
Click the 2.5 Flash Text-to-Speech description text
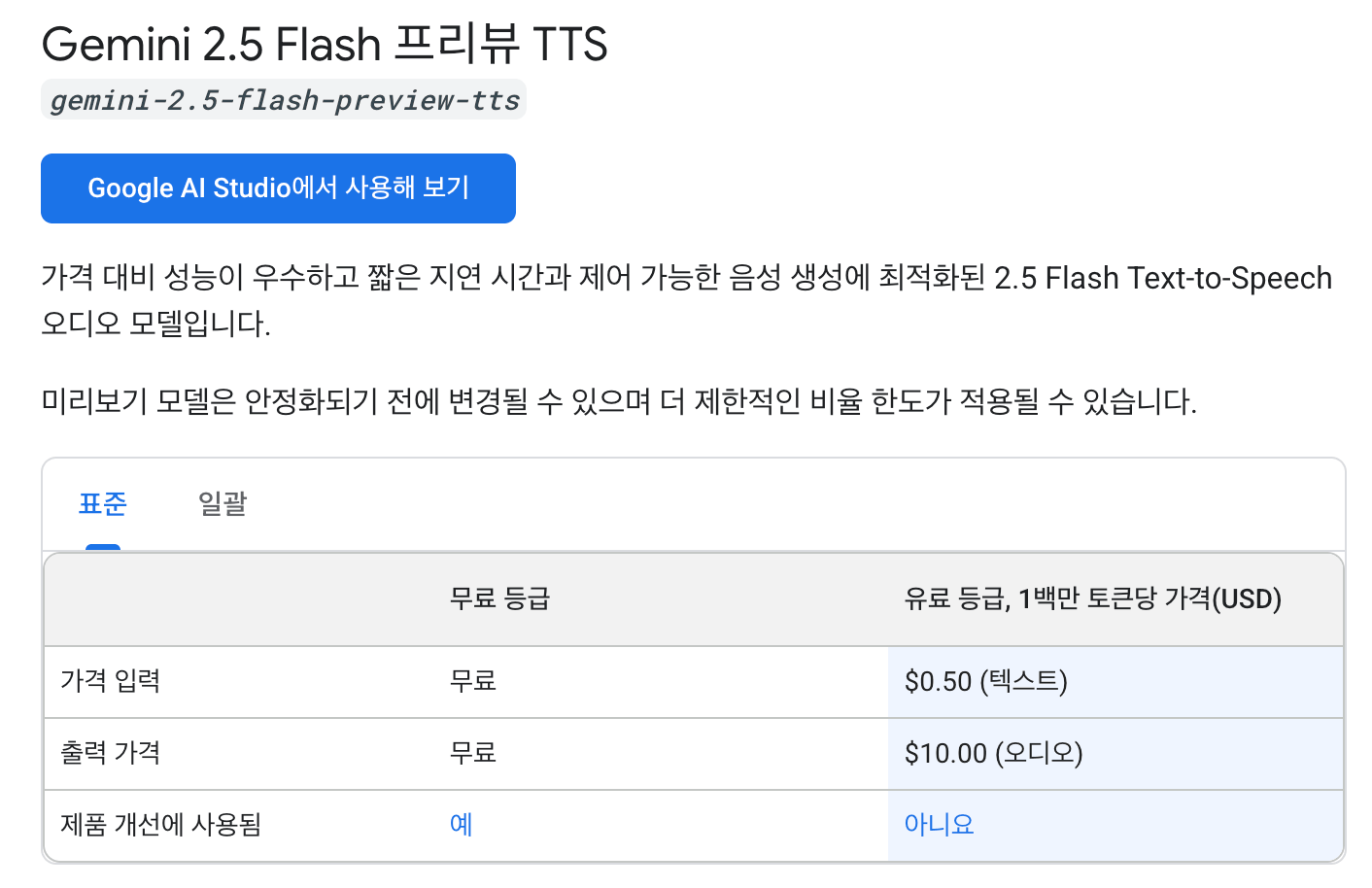pos(1162,279)
